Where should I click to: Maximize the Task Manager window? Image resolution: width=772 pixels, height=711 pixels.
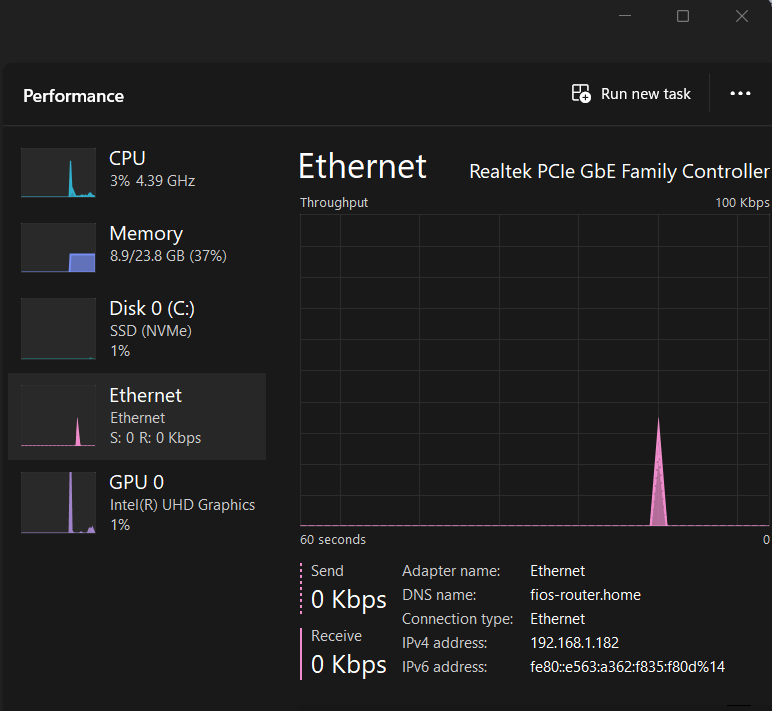point(683,16)
